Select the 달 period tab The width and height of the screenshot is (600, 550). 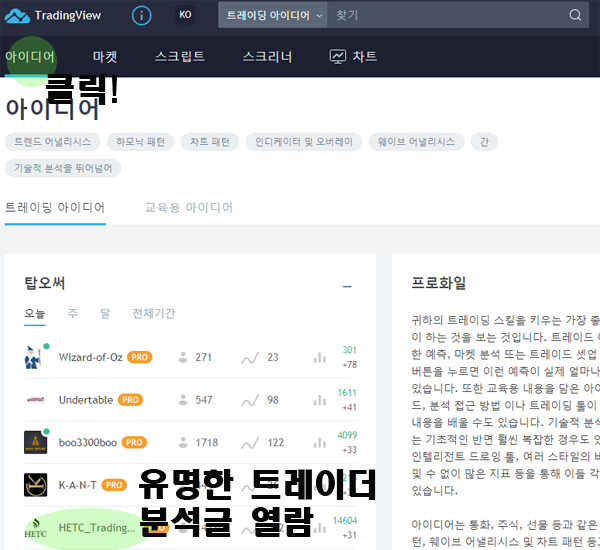(105, 313)
